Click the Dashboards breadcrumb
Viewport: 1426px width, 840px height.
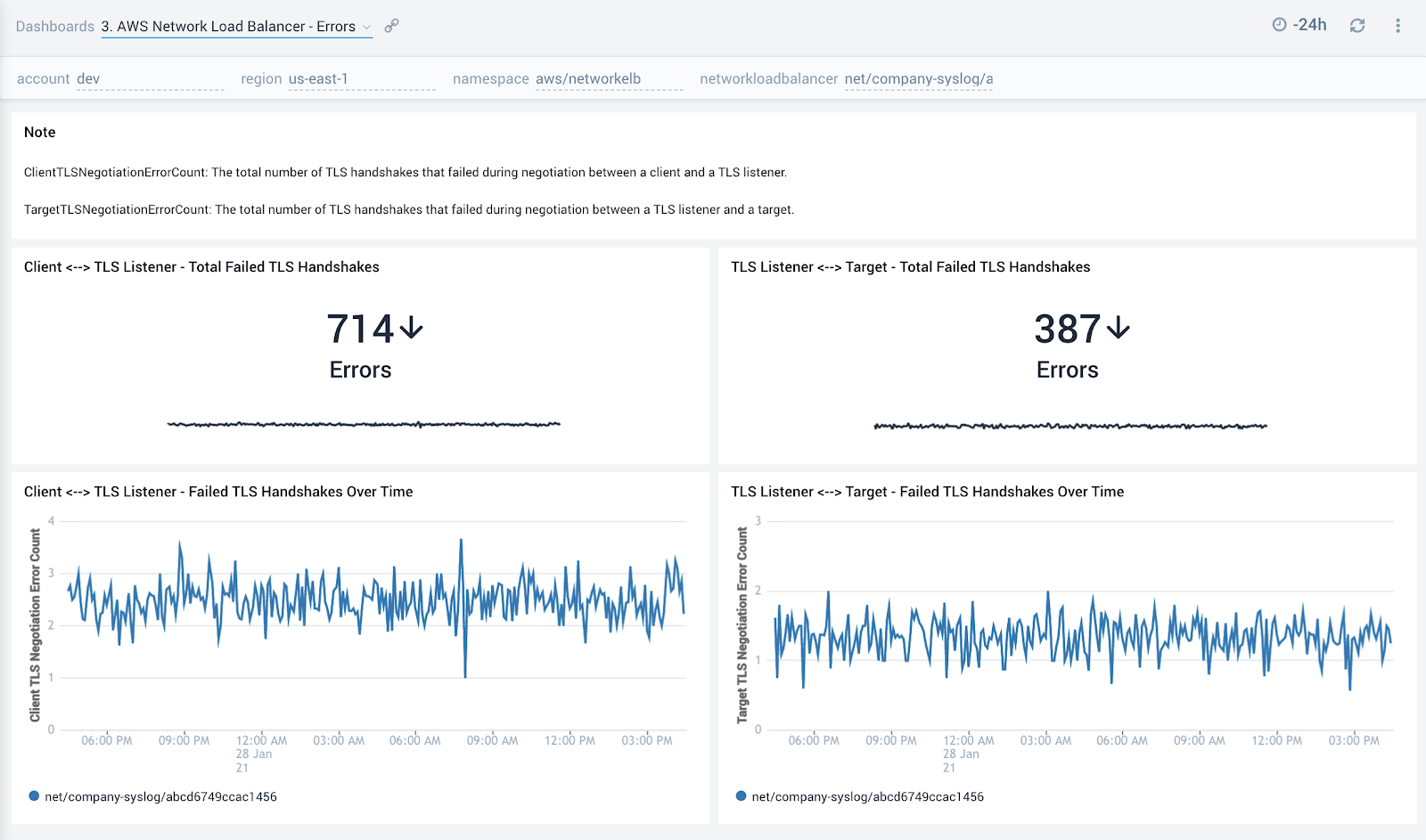pos(54,26)
